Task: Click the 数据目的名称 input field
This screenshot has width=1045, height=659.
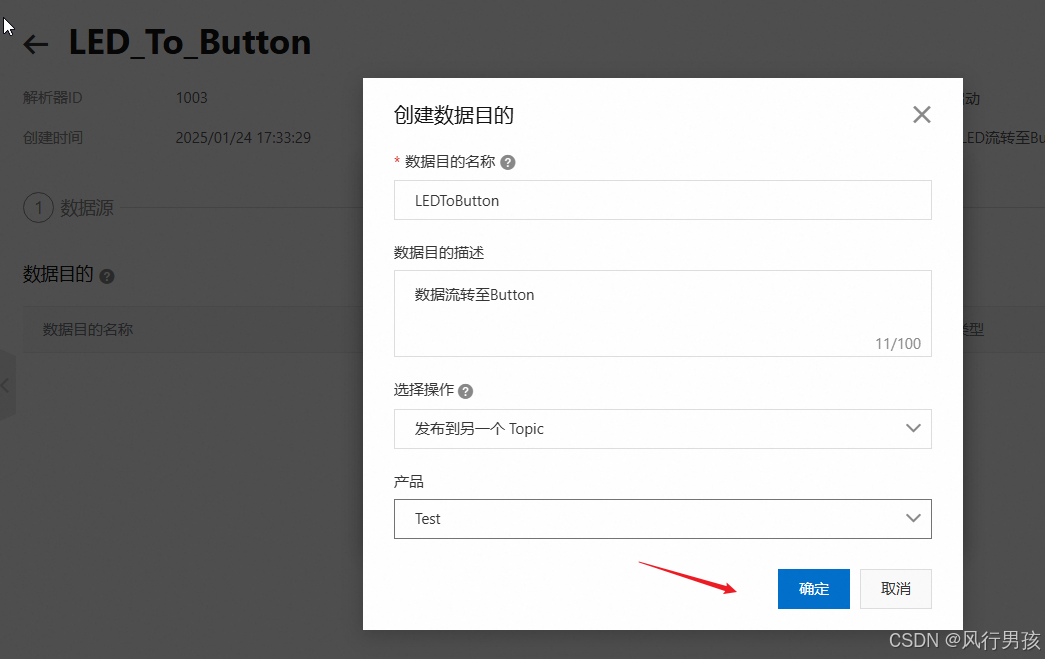Action: point(662,200)
